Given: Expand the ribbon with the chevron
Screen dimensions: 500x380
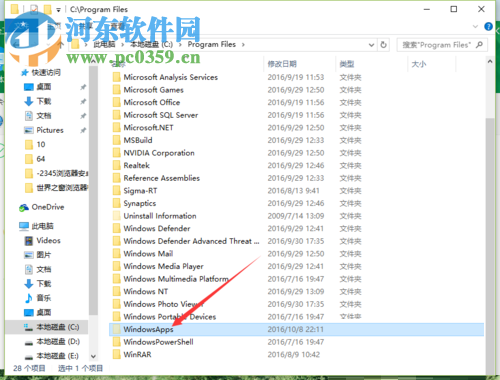Looking at the screenshot, I should [x=475, y=27].
